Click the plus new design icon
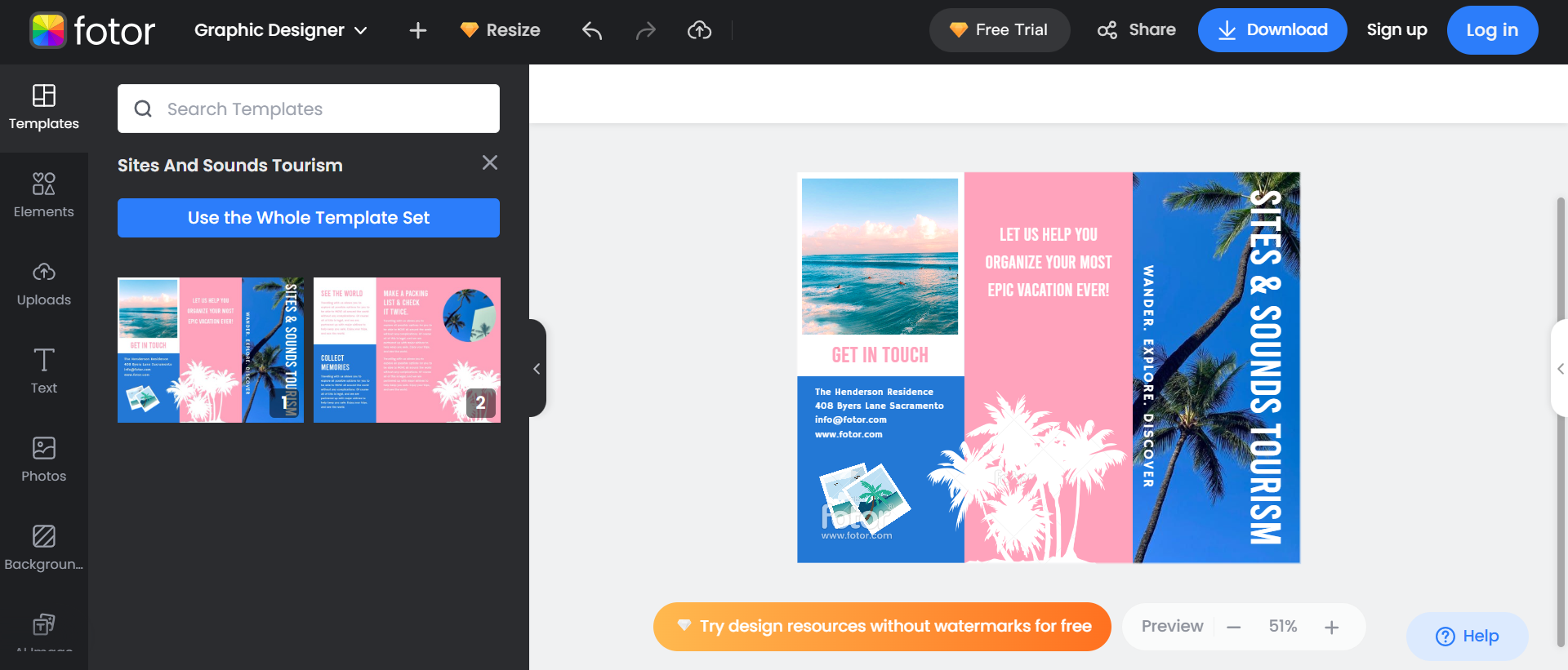Viewport: 1568px width, 670px height. click(x=418, y=30)
